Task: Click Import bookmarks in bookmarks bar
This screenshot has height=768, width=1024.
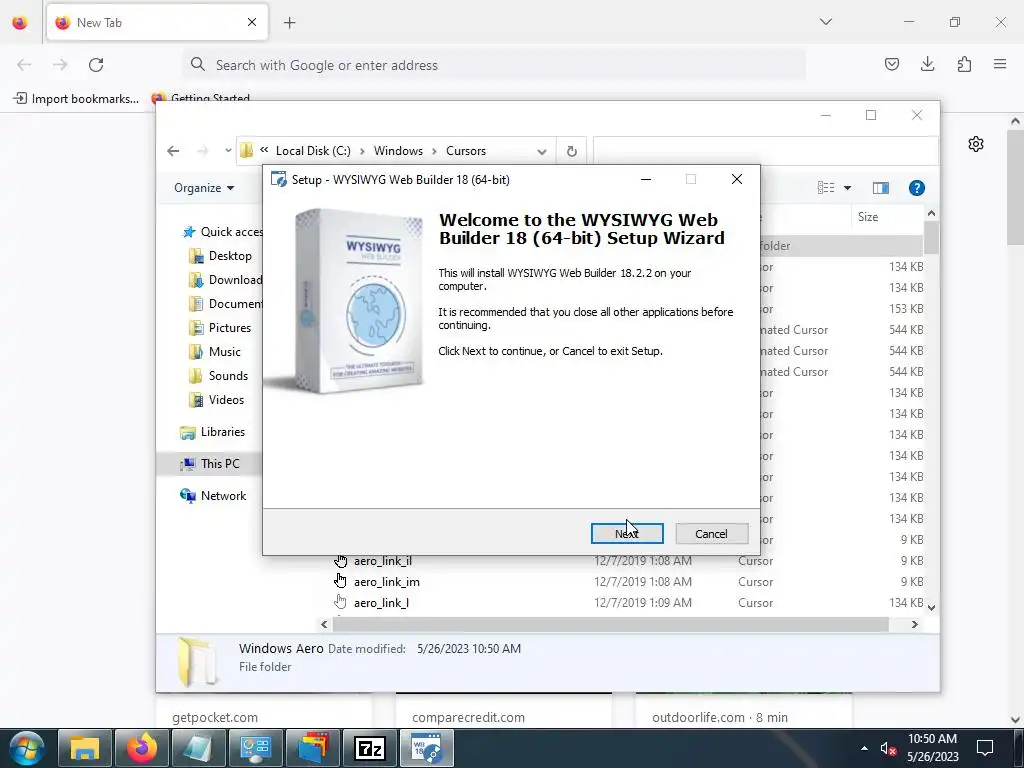Action: click(x=76, y=99)
